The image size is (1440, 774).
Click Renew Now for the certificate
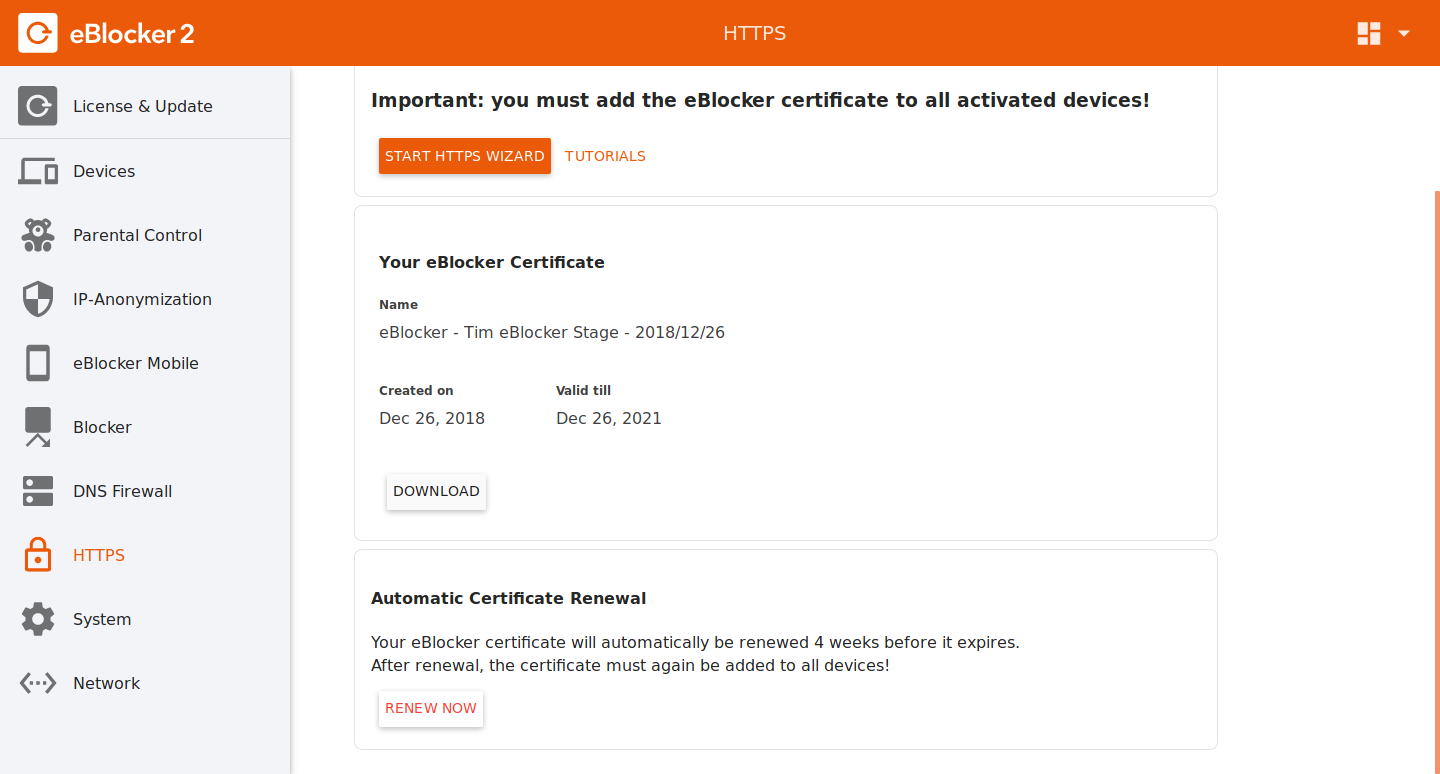[431, 709]
